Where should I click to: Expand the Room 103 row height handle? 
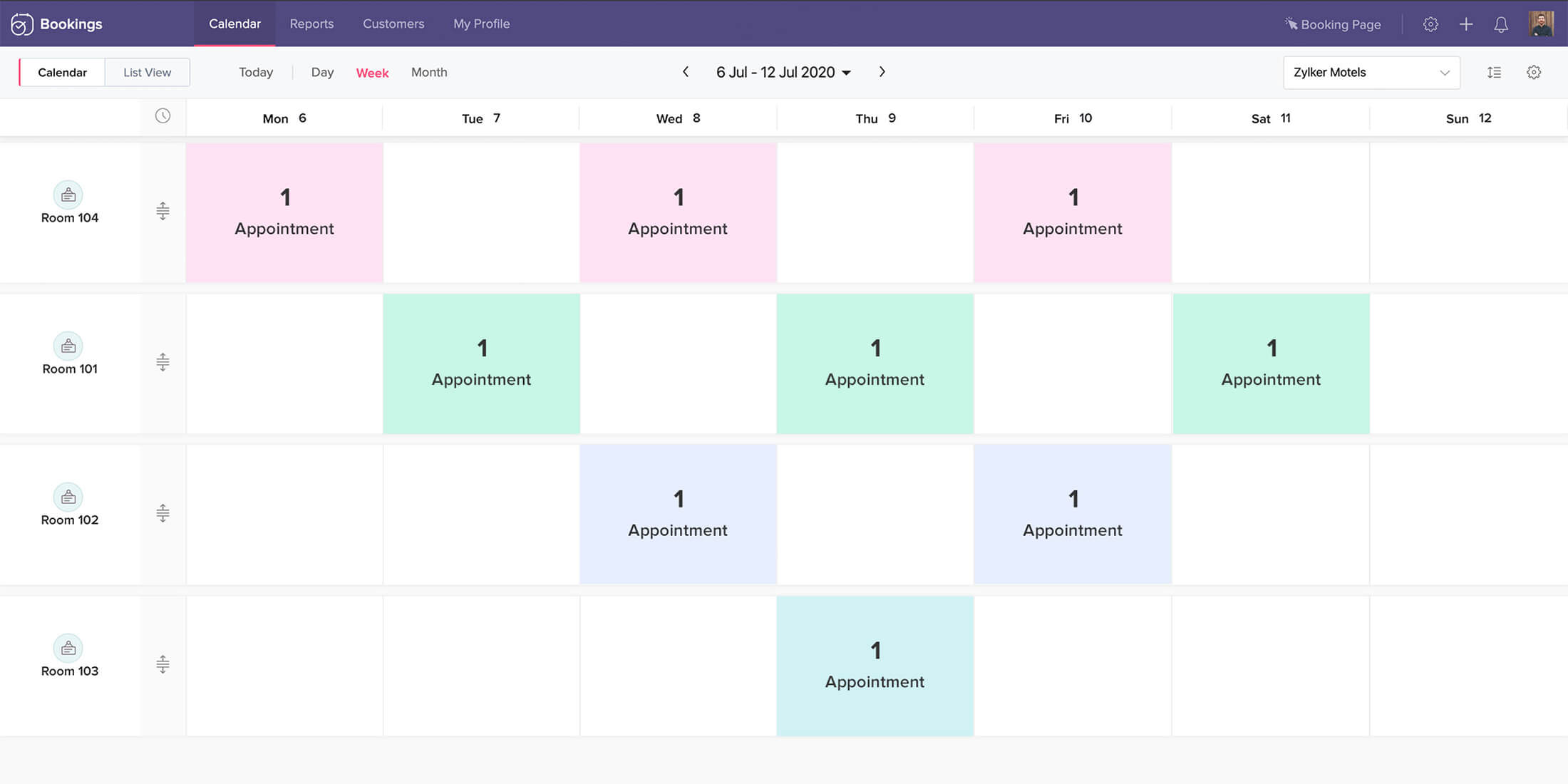point(163,664)
